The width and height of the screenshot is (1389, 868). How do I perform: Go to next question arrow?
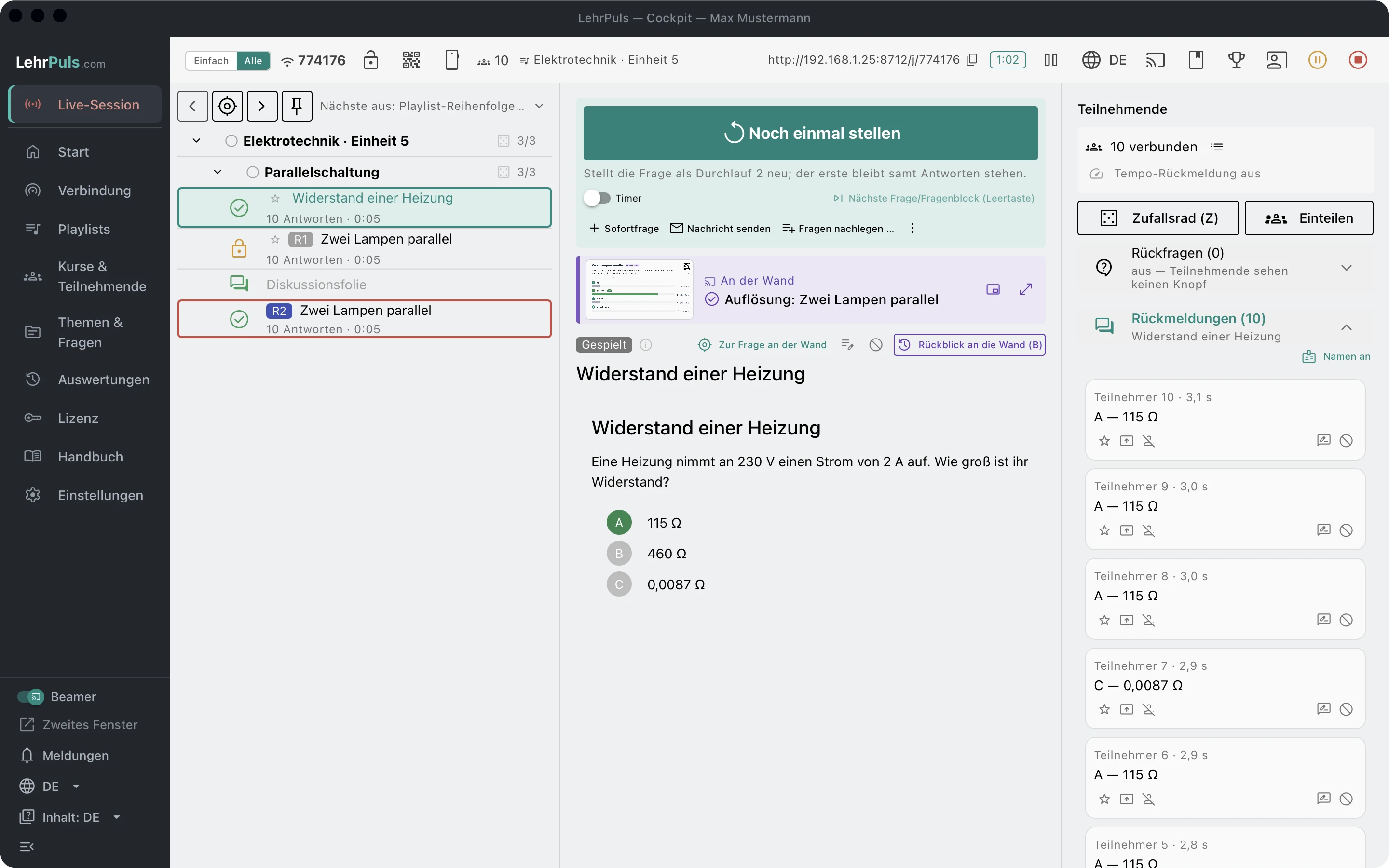pos(262,106)
